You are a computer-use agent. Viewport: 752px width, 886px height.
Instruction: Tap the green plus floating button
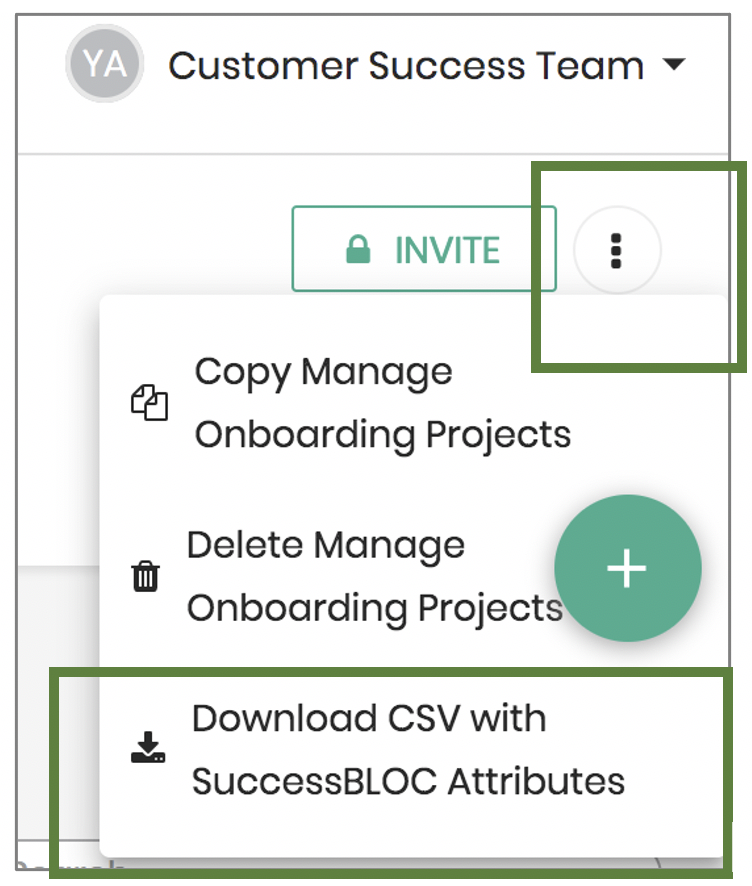coord(628,568)
